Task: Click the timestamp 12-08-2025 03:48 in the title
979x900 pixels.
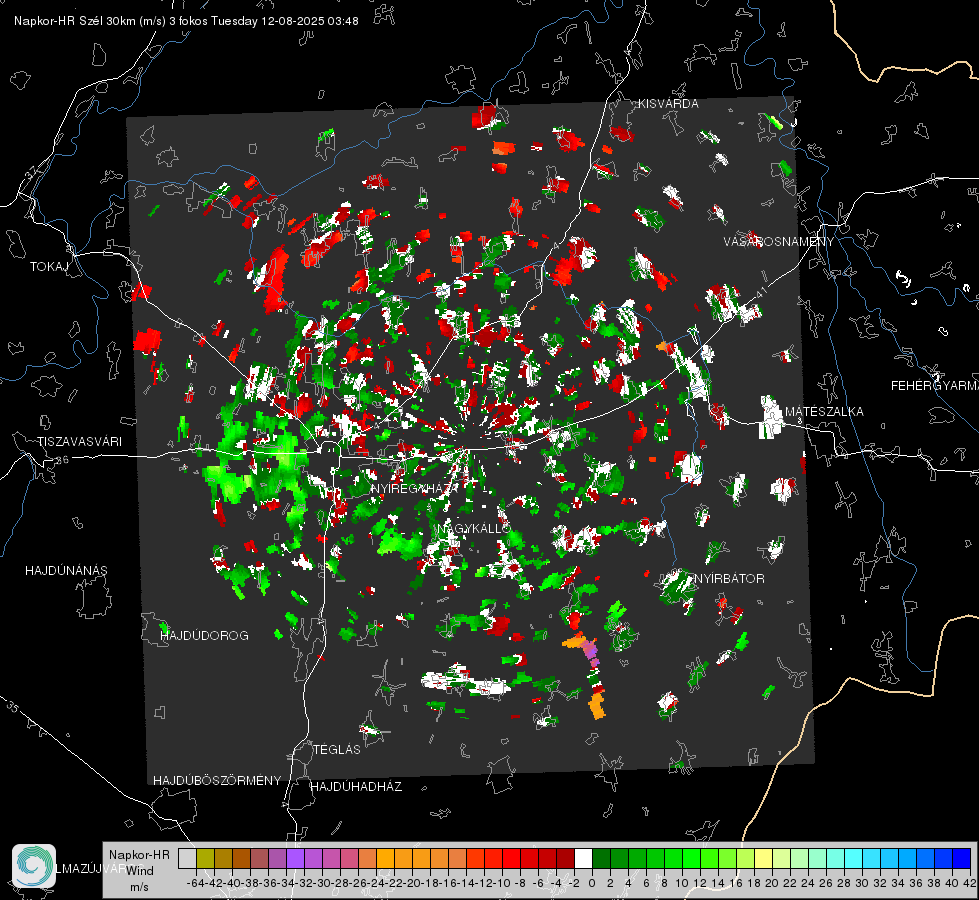Action: [310, 21]
